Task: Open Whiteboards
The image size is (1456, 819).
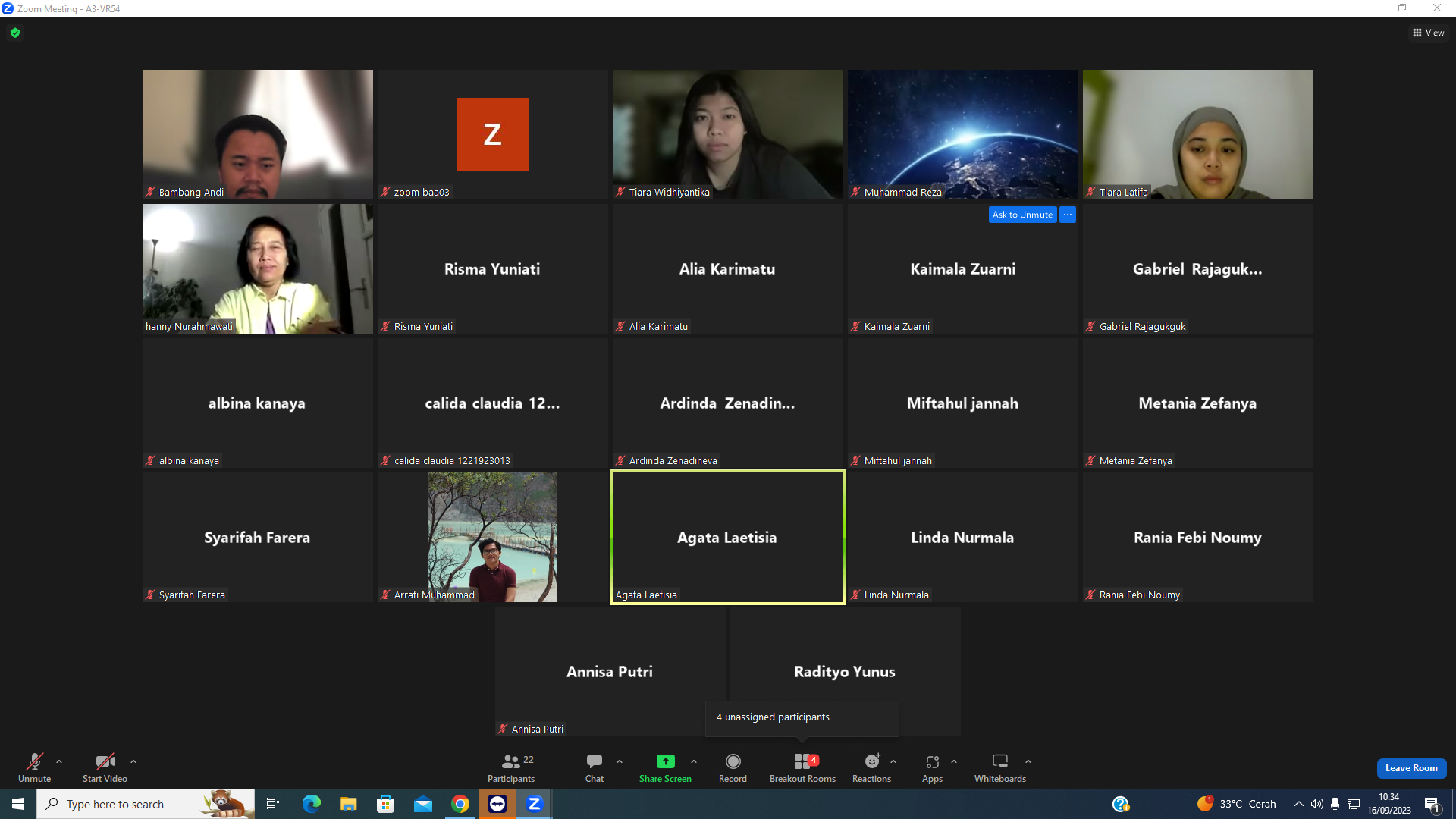Action: coord(1000,767)
